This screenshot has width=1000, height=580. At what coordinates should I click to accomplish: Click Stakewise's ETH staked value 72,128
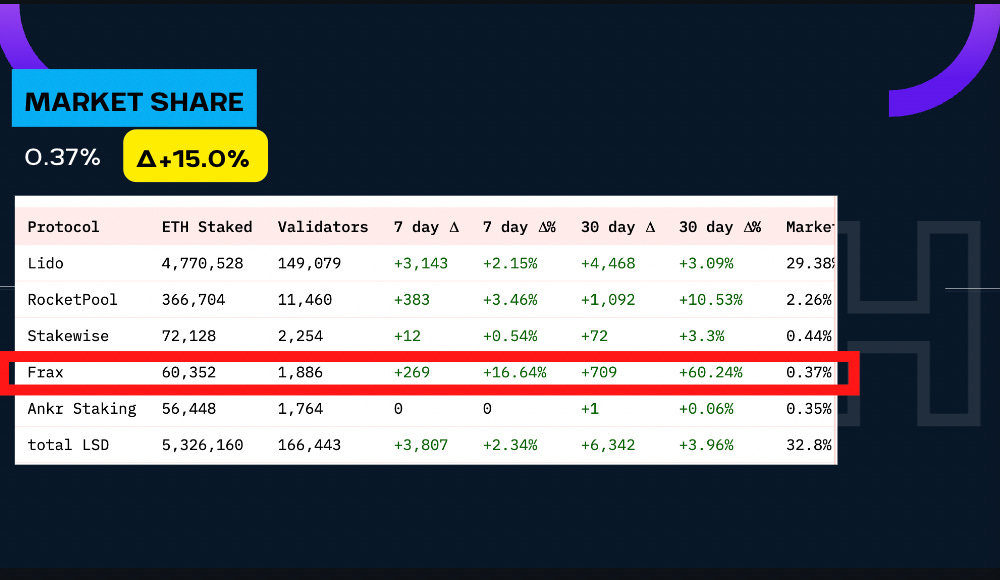pos(189,336)
